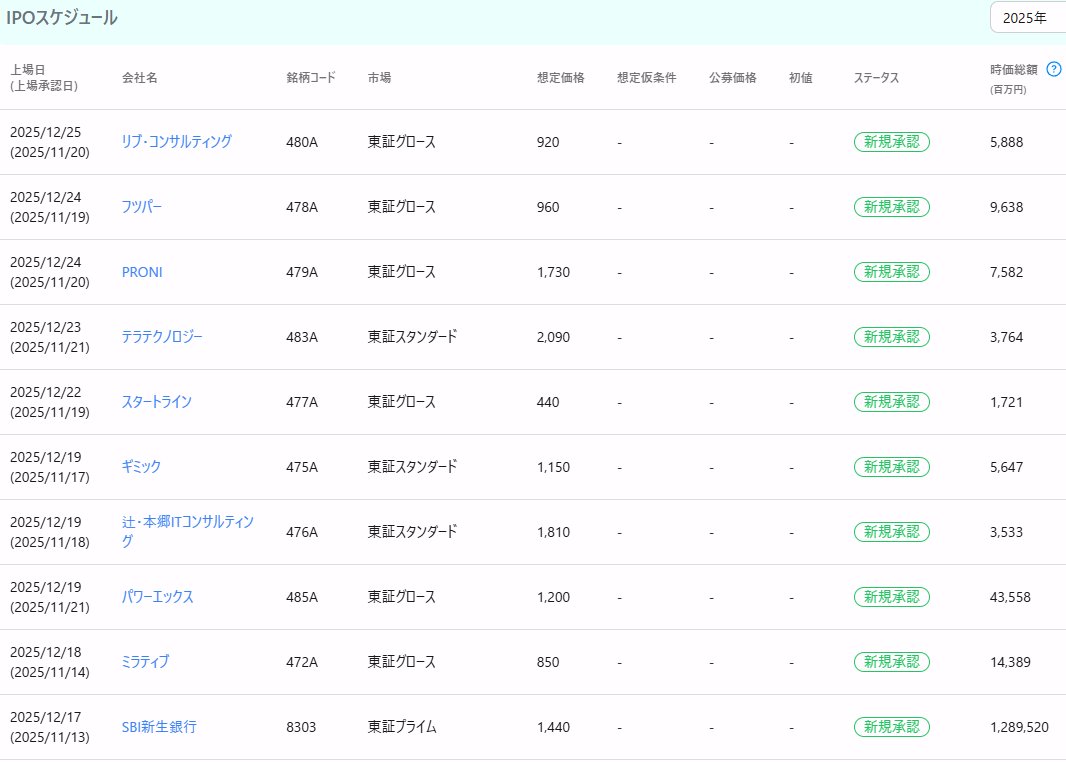Click 新規承認 badge in PRONI row
The image size is (1066, 762).
tap(892, 272)
